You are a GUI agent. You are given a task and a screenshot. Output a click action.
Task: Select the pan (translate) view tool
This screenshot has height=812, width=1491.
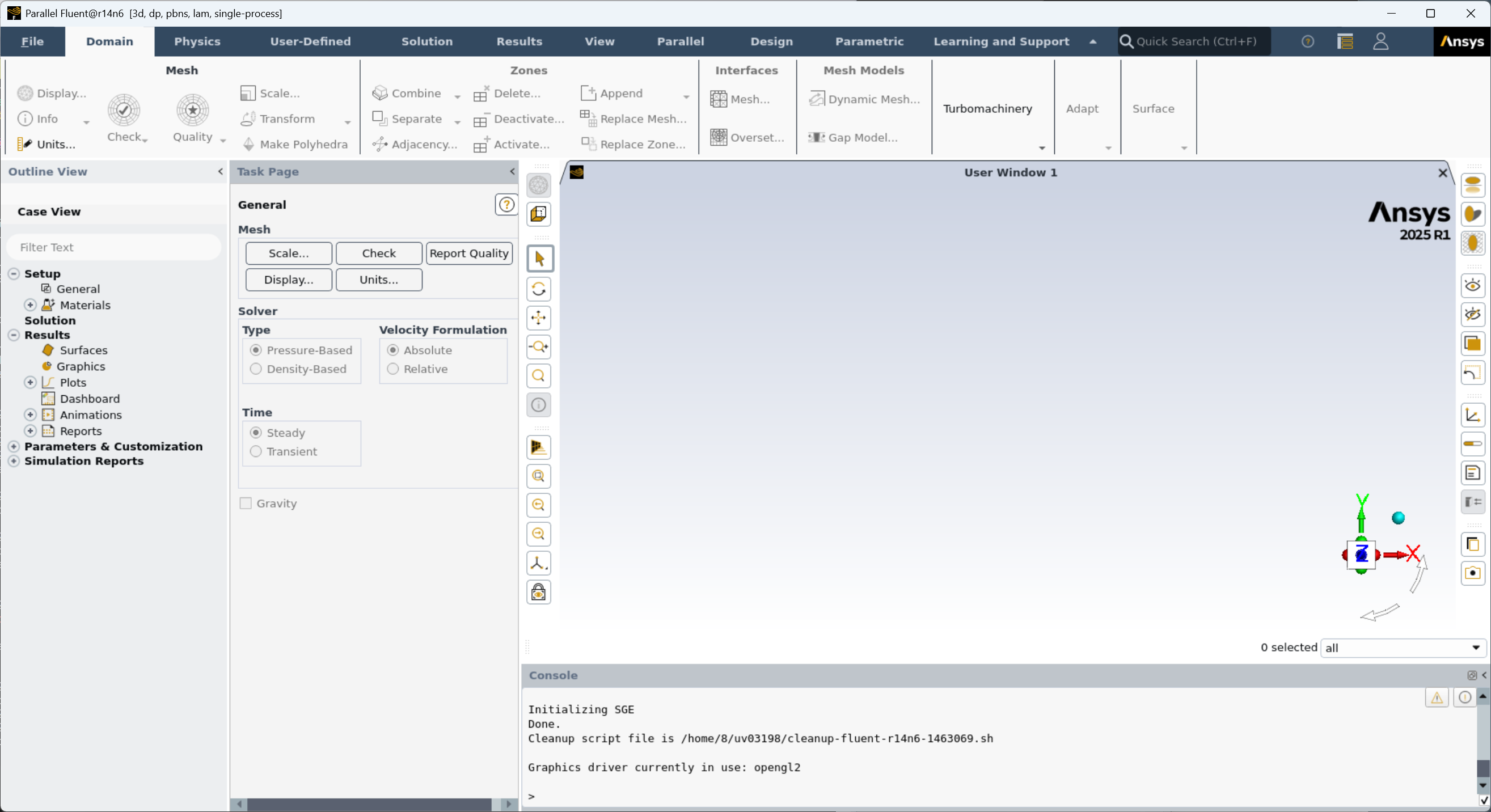(x=538, y=318)
